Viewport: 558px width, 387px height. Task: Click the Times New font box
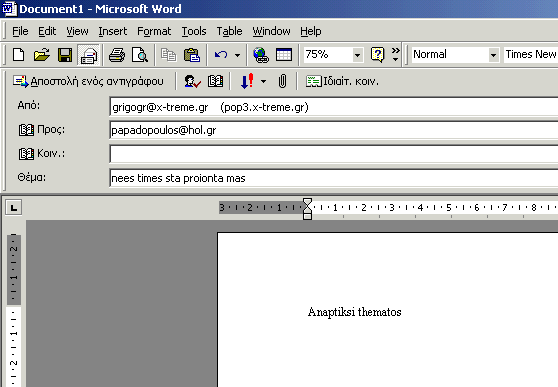click(531, 55)
